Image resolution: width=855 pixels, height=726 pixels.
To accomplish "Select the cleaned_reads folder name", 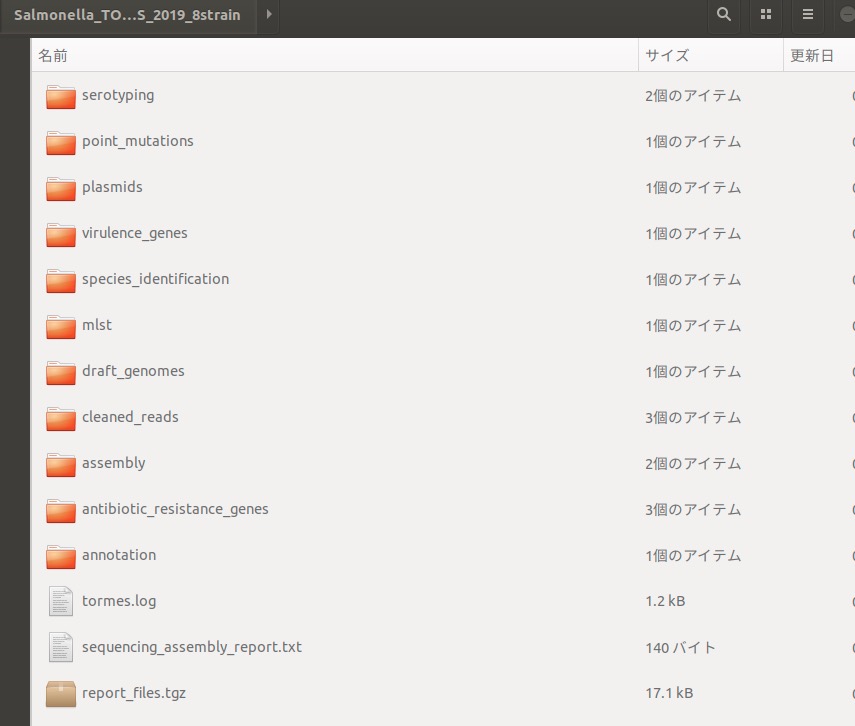I will click(130, 417).
